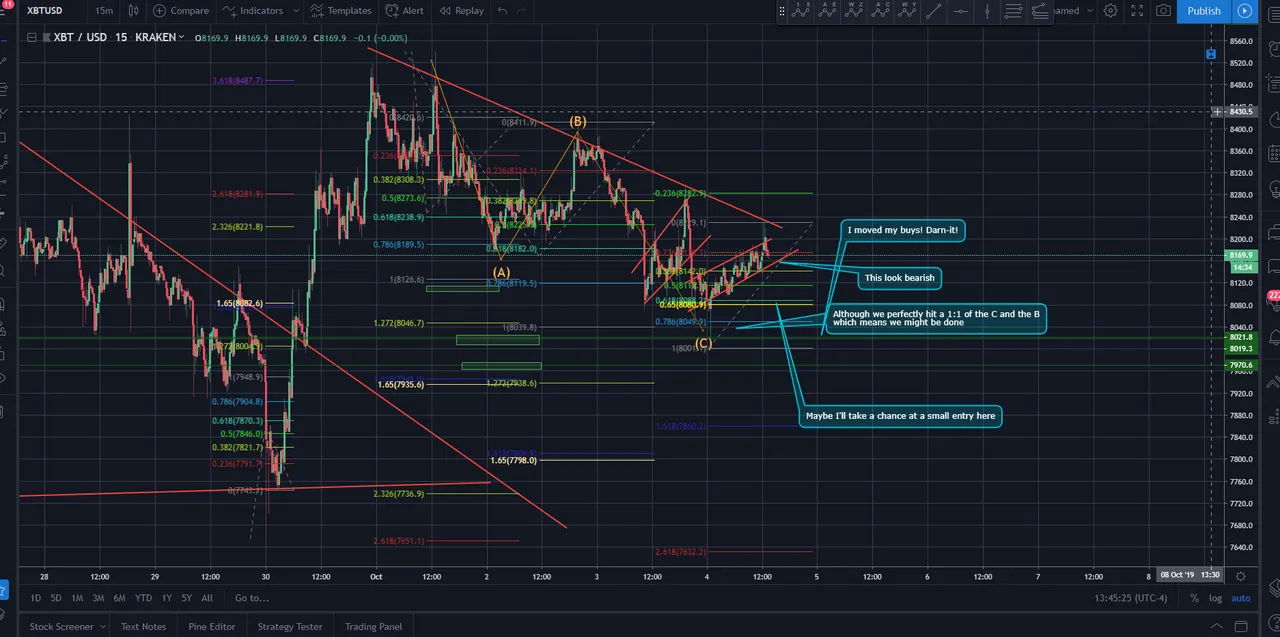This screenshot has height=637, width=1280.
Task: Select the Vertical Line tool
Action: click(x=988, y=11)
